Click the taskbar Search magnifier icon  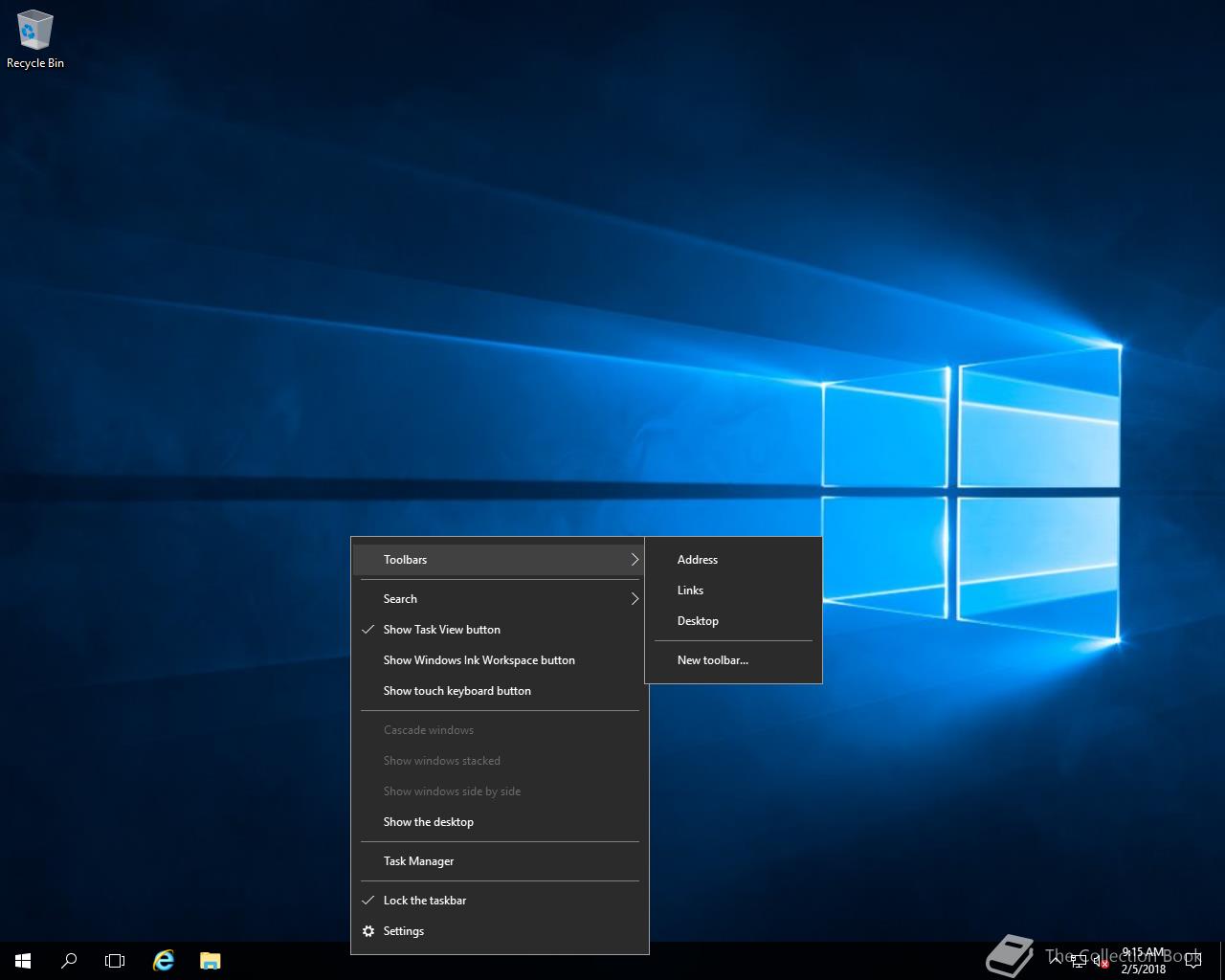pos(69,960)
